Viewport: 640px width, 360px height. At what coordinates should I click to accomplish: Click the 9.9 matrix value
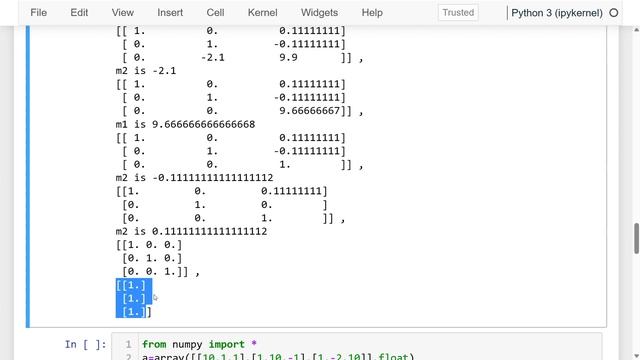(288, 57)
